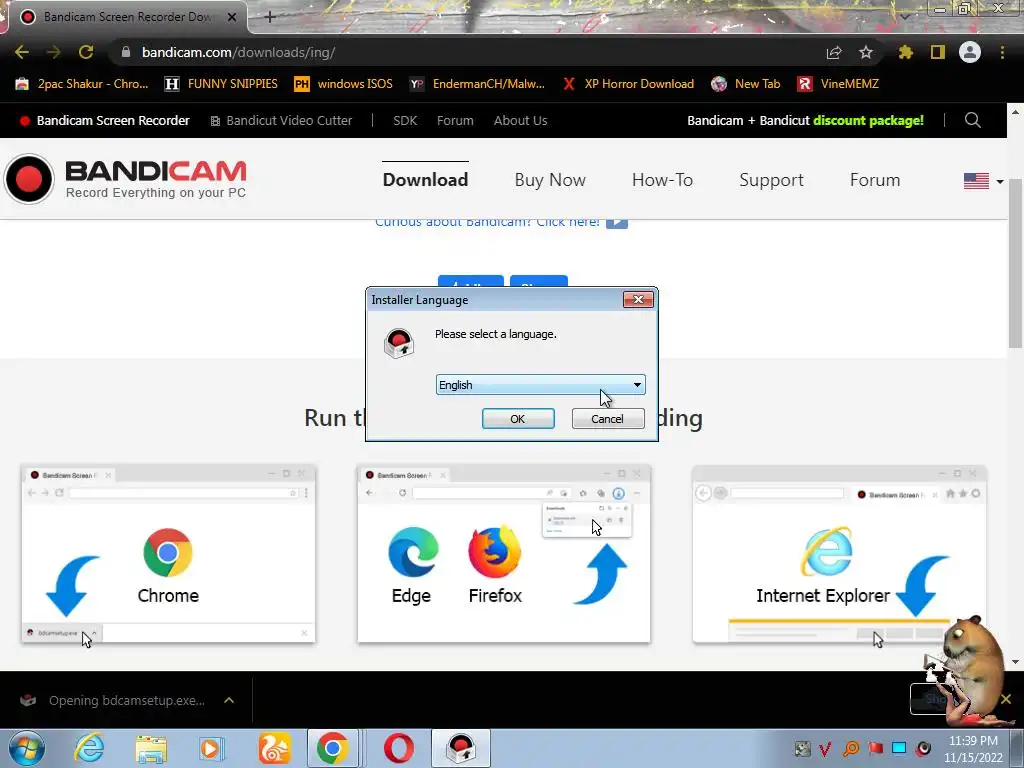The image size is (1024, 768).
Task: Close the Chrome downloads bar
Action: [1006, 699]
